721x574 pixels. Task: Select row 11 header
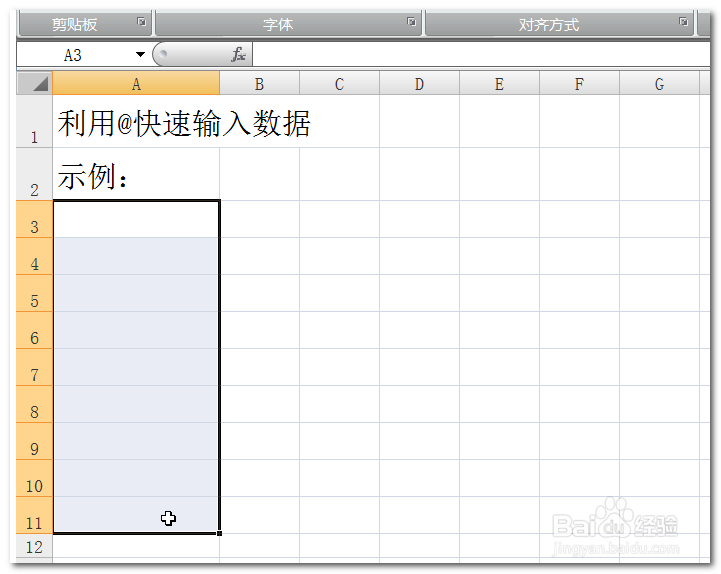(x=34, y=515)
